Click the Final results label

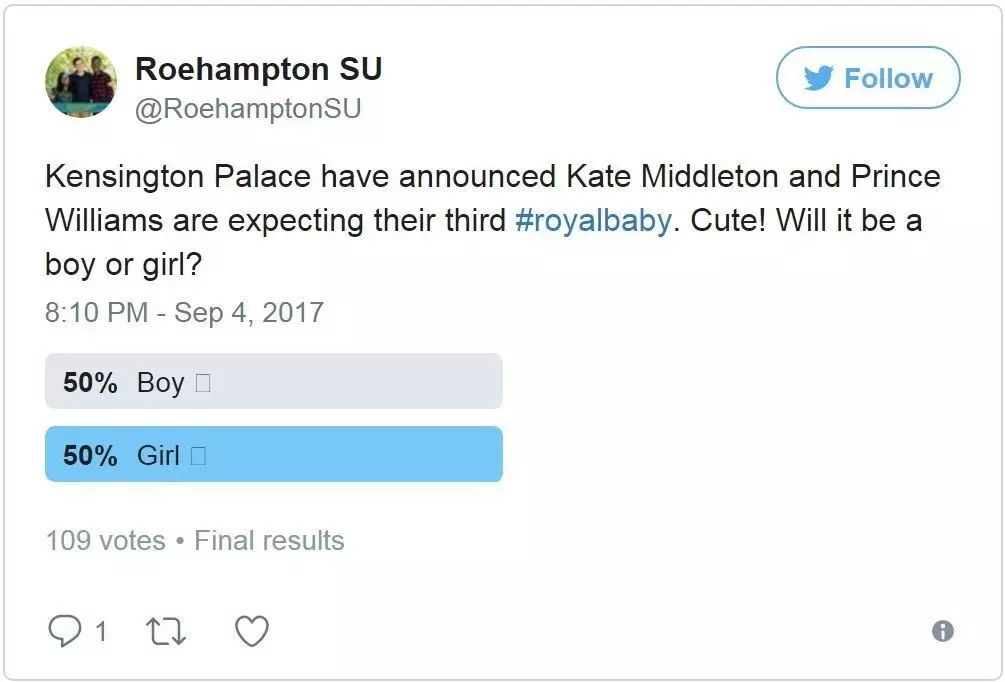[269, 541]
